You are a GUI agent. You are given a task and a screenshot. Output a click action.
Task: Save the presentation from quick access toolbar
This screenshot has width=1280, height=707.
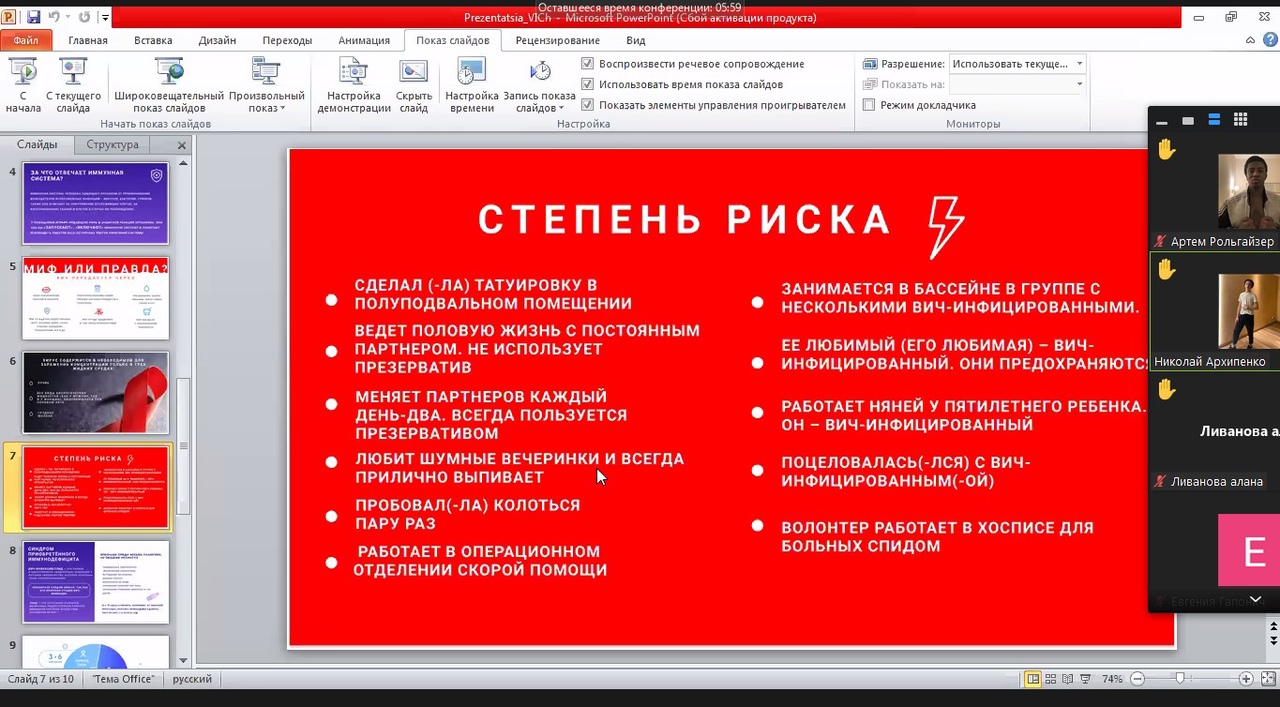[33, 17]
